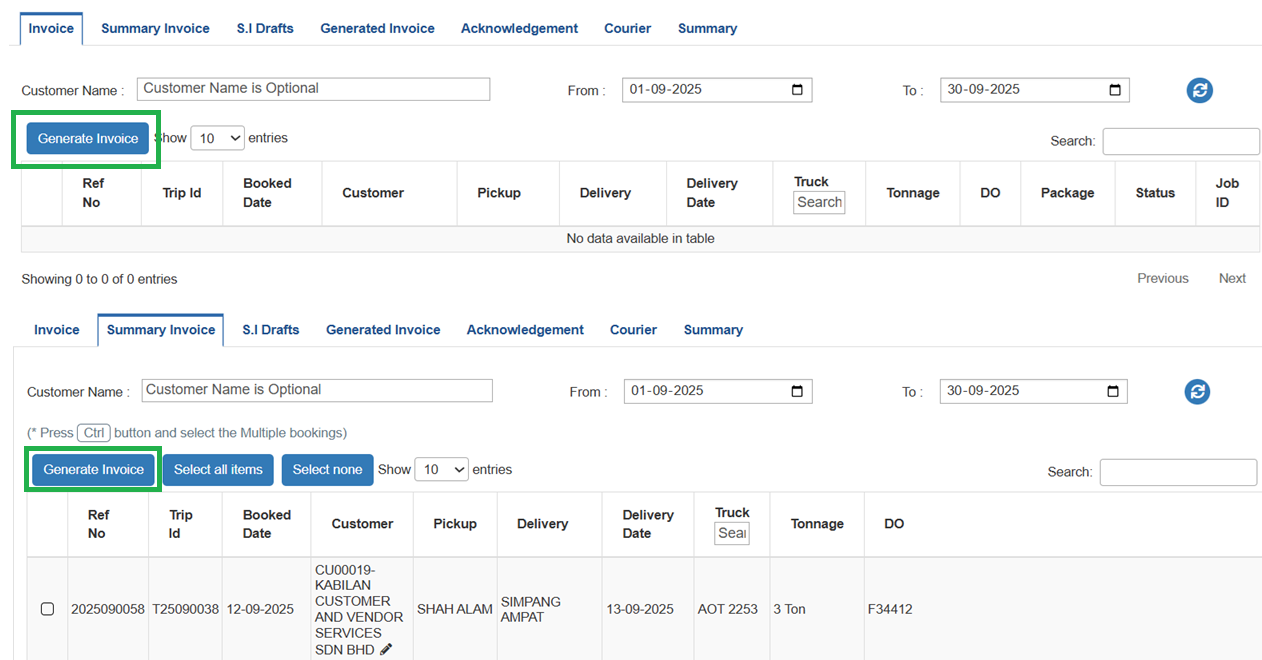Click lower Generate Invoice button
1262x660 pixels.
(x=94, y=469)
